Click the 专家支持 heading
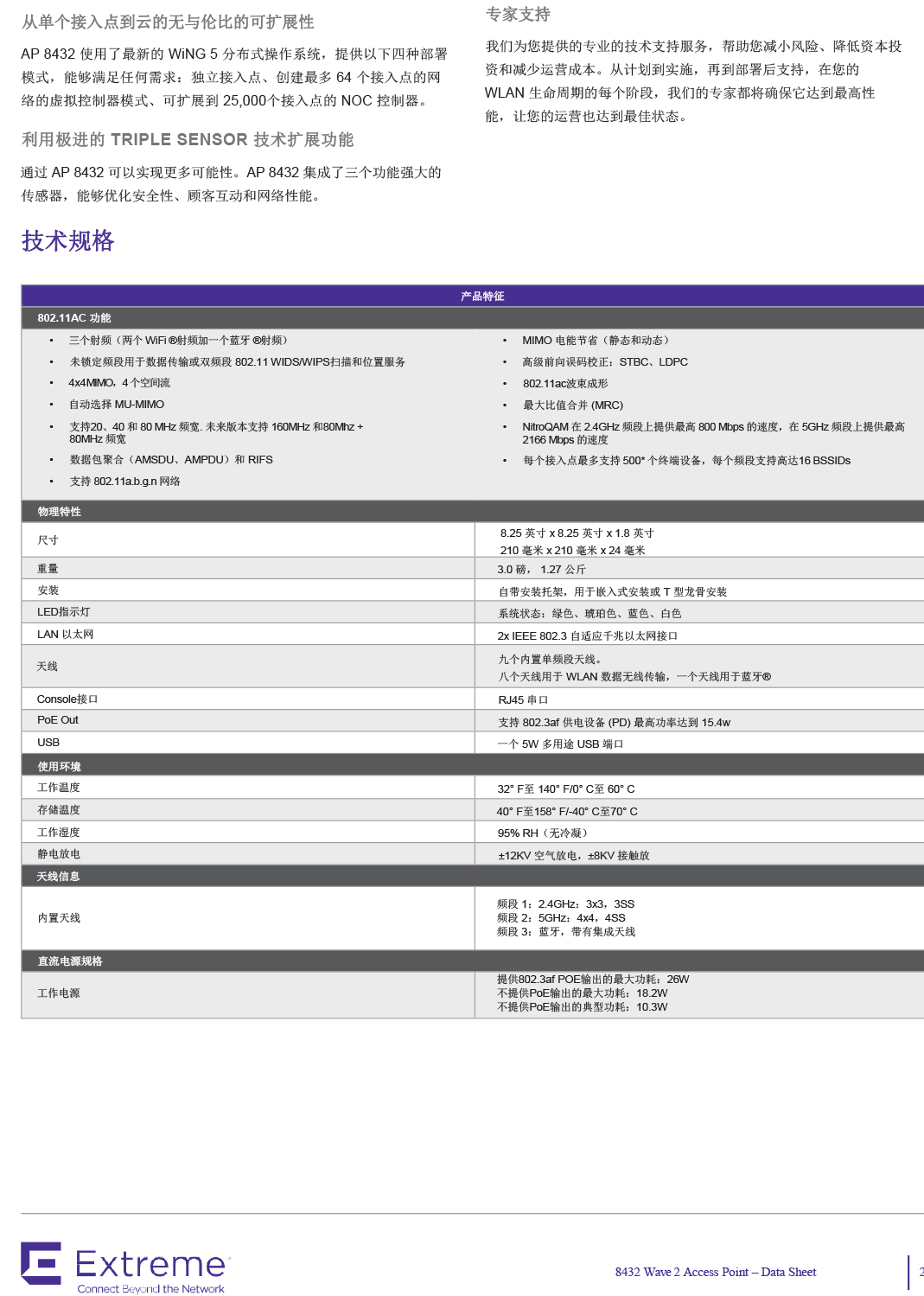This screenshot has height=1296, width=924. [x=518, y=15]
